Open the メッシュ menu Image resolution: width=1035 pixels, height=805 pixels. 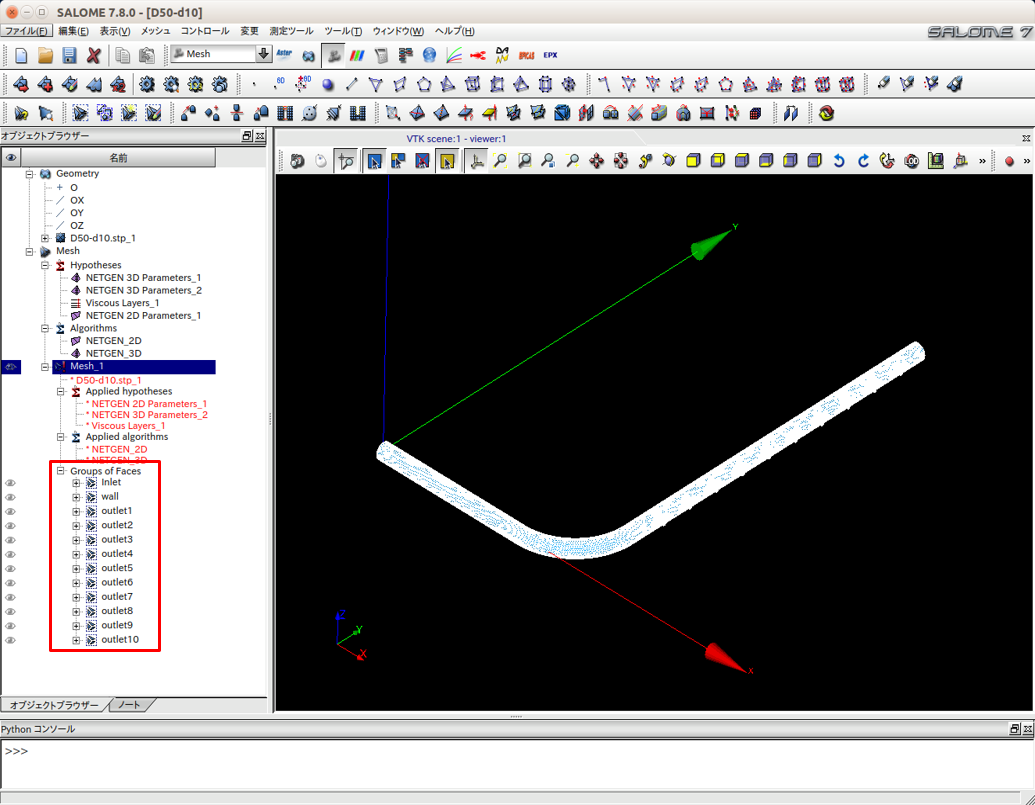click(x=155, y=31)
